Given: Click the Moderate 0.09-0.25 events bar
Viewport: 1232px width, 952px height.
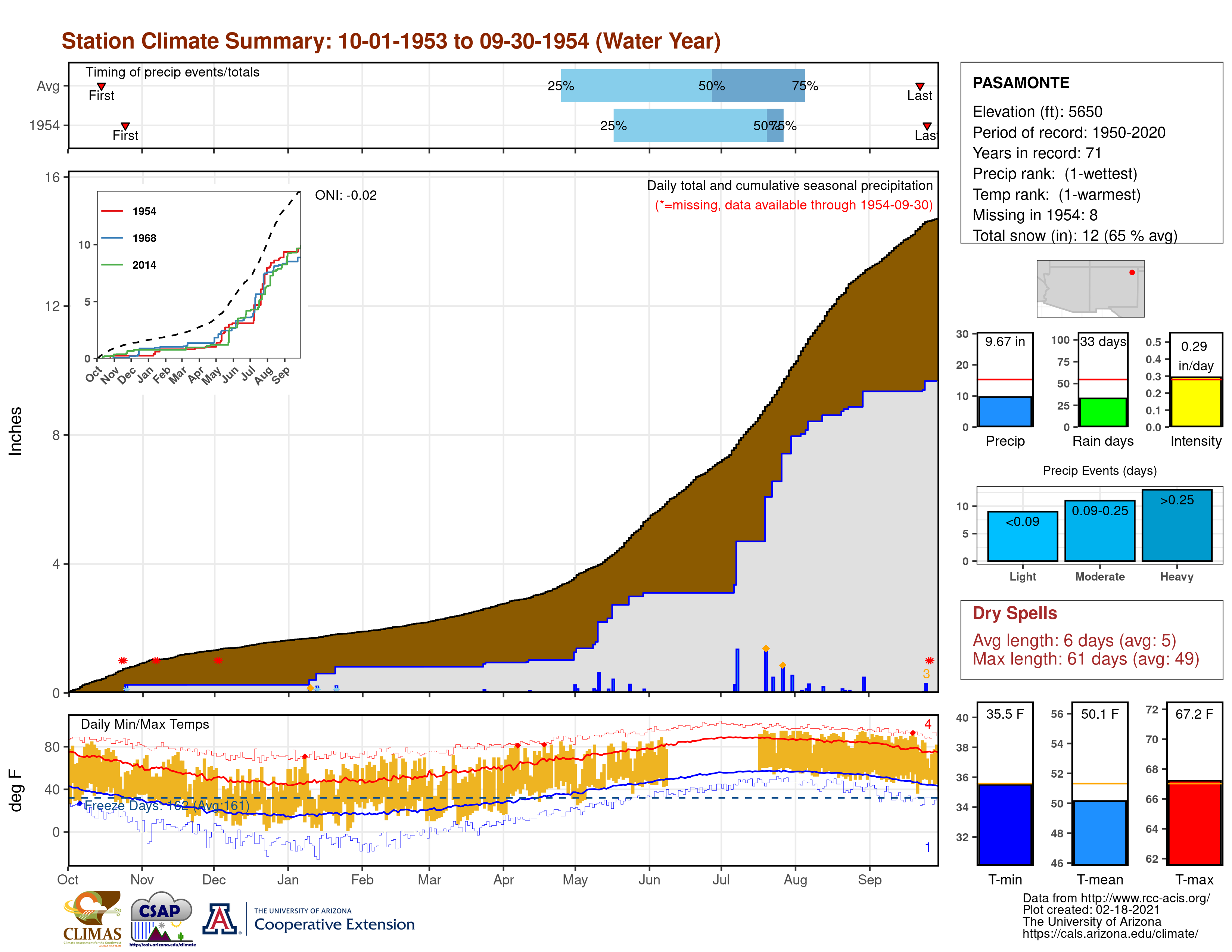Looking at the screenshot, I should pos(1099,530).
